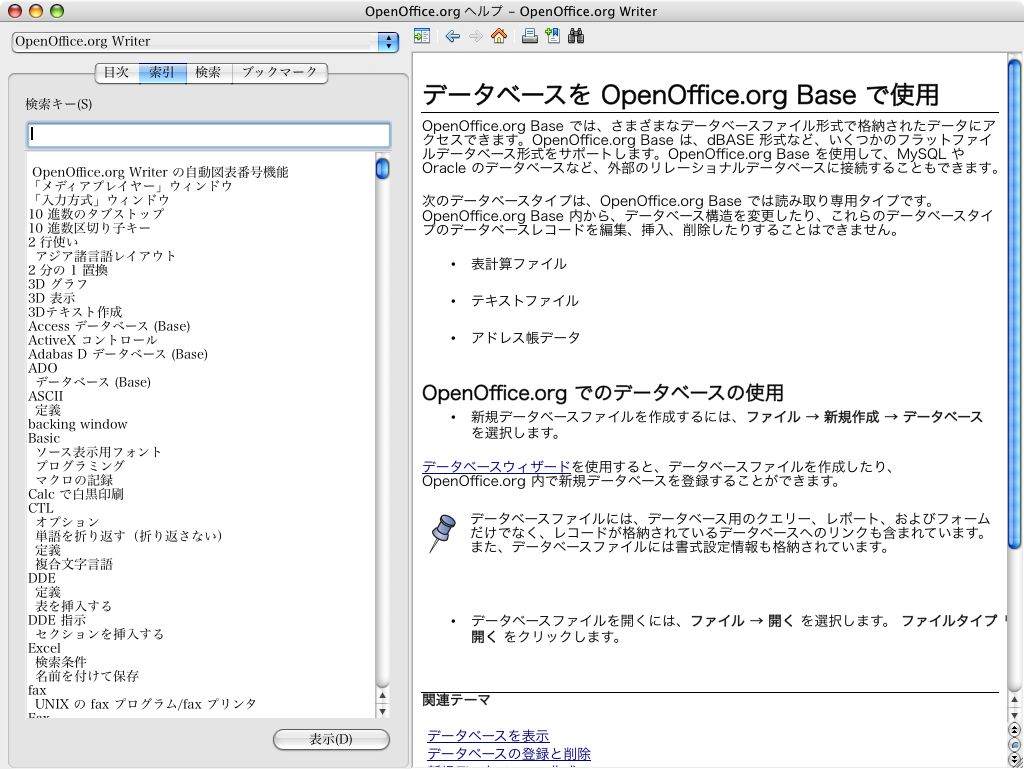Select index entry Calc で白黒印刷
This screenshot has height=769, width=1024.
76,494
